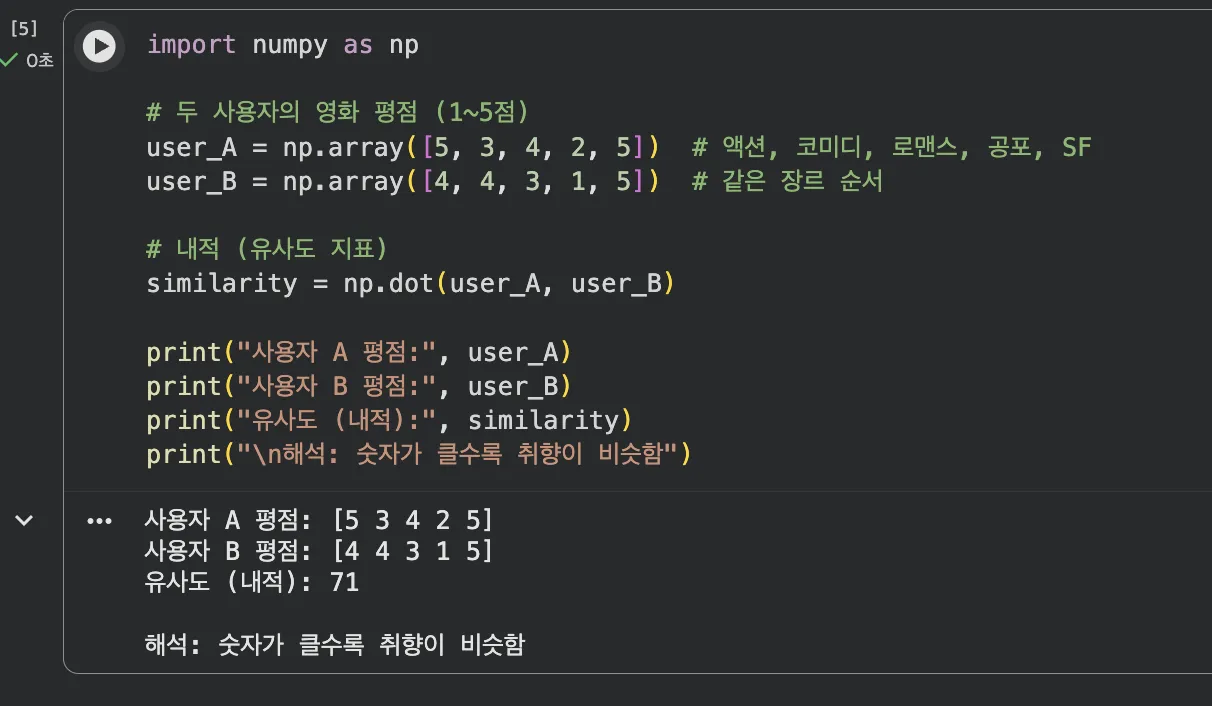The height and width of the screenshot is (706, 1212).
Task: Click the output result 유사도 (내적): 71
Action: click(251, 582)
